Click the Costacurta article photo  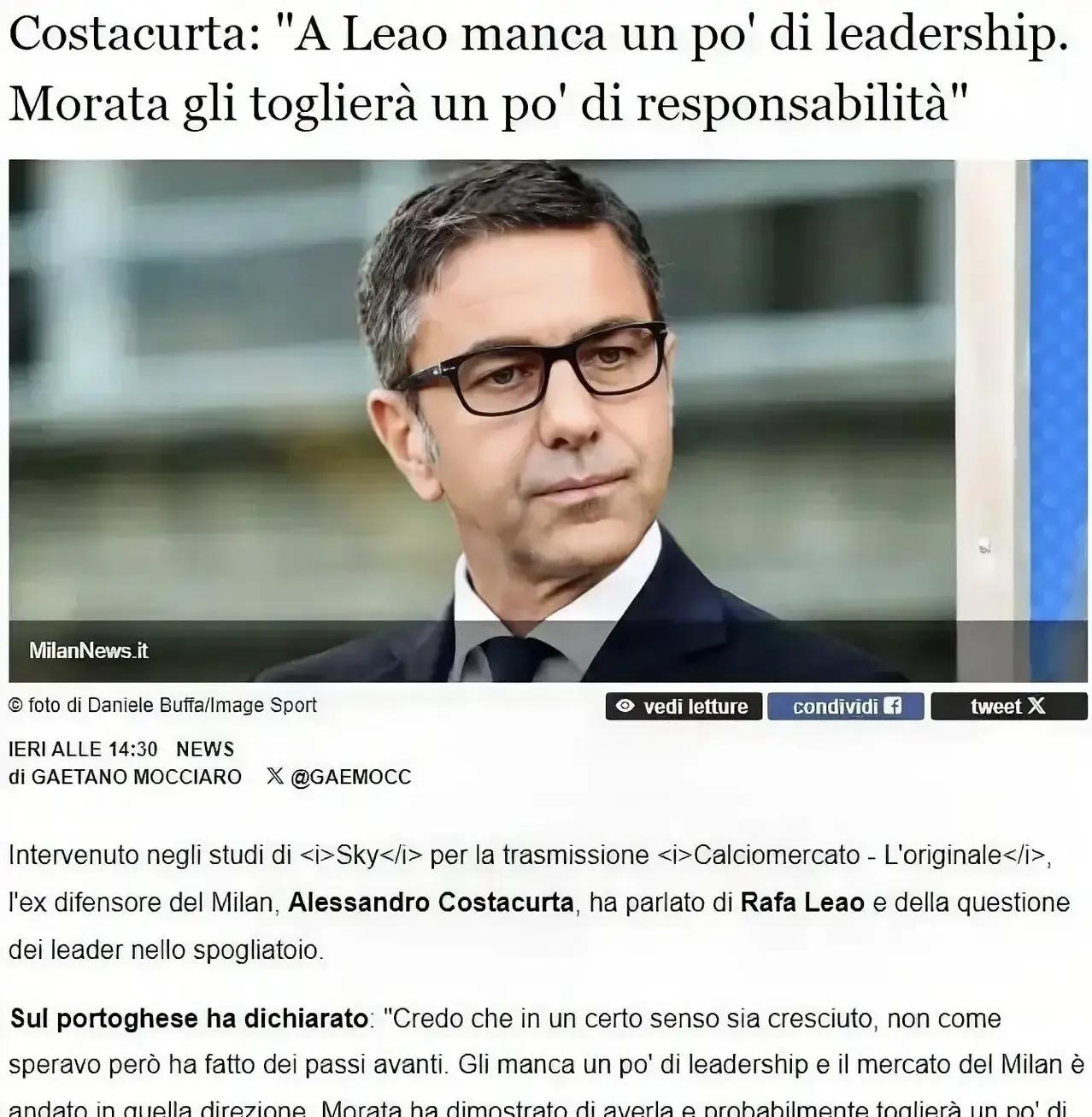click(548, 420)
